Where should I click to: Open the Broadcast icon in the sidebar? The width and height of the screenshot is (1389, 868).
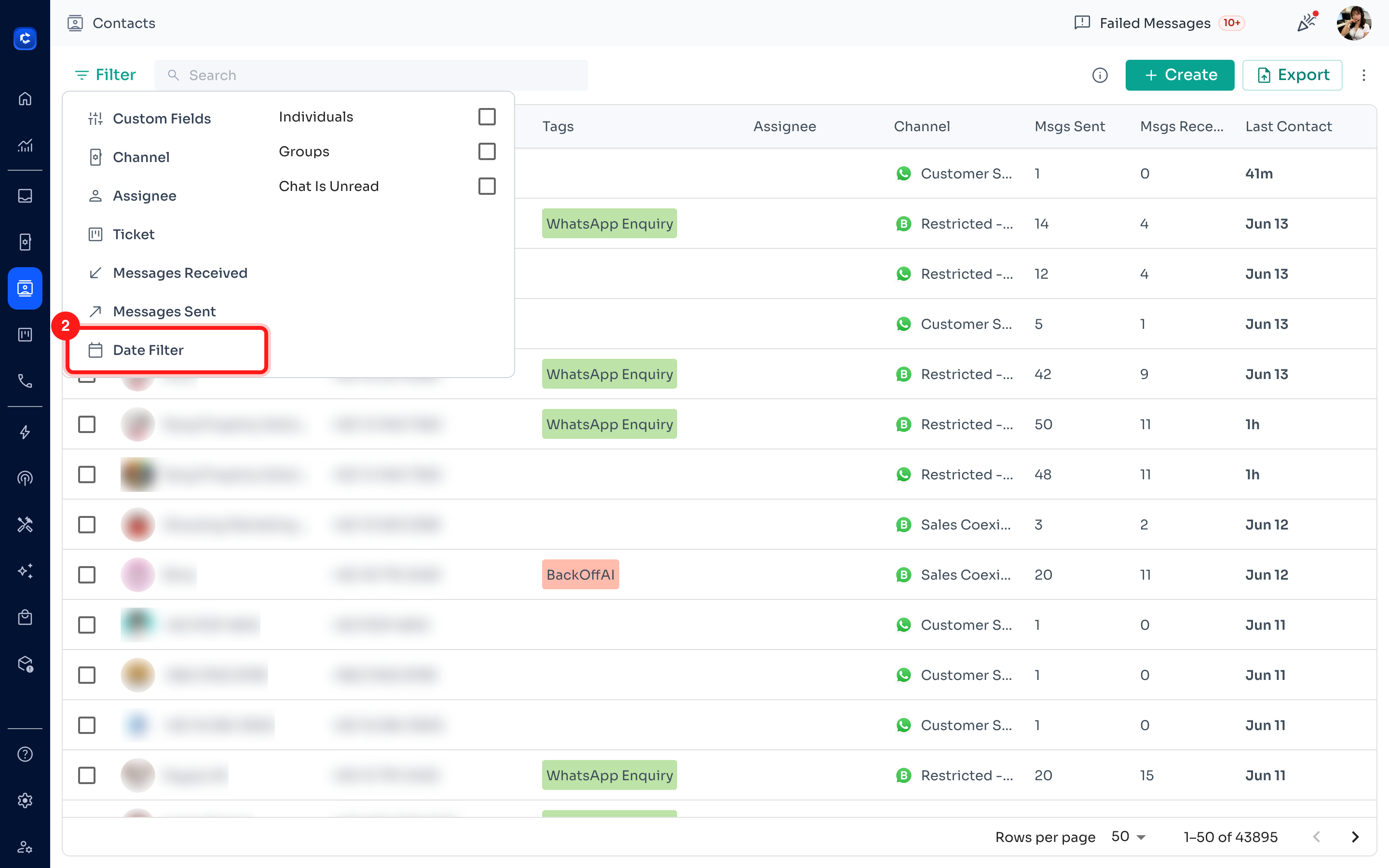click(x=25, y=478)
